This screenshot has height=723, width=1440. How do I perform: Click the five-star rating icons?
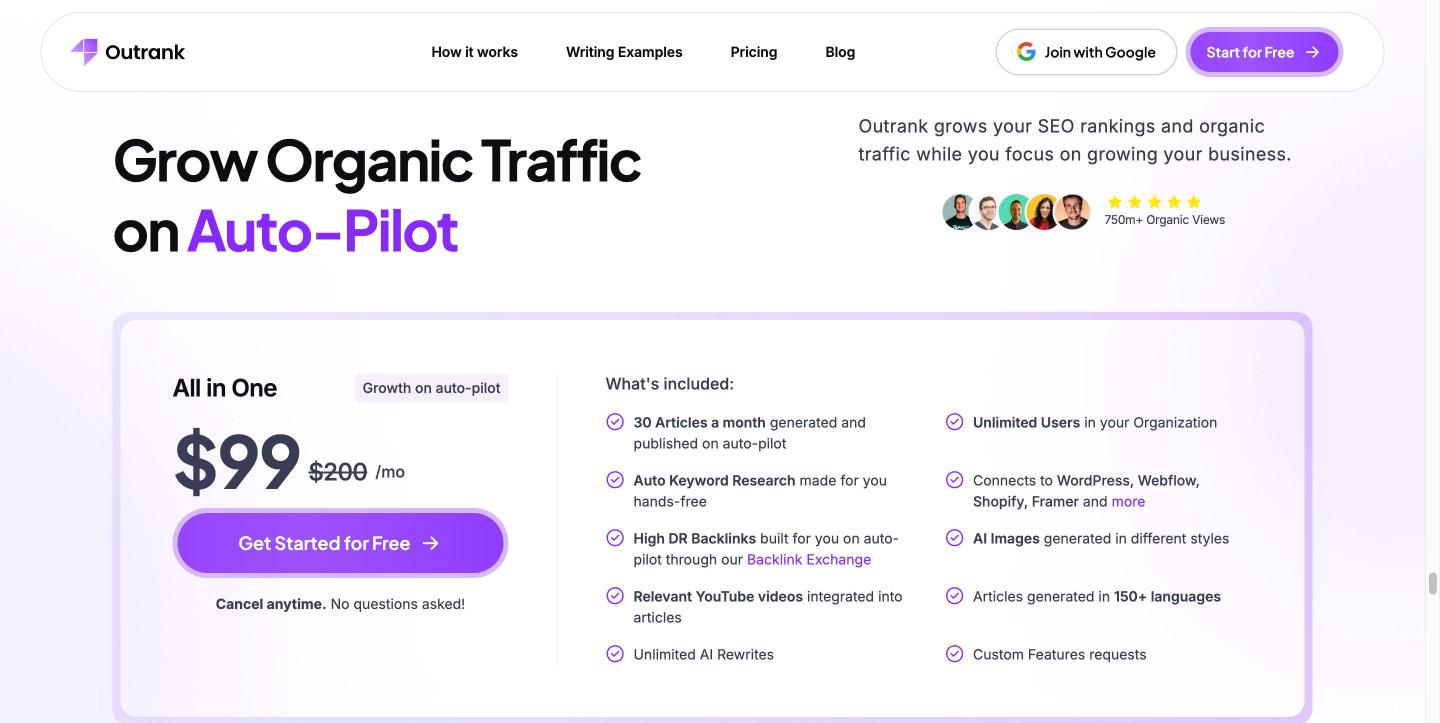pos(1154,202)
